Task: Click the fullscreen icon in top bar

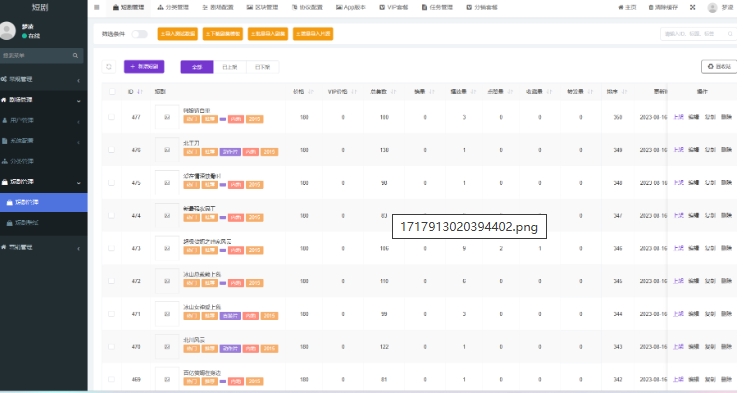Action: [x=693, y=8]
